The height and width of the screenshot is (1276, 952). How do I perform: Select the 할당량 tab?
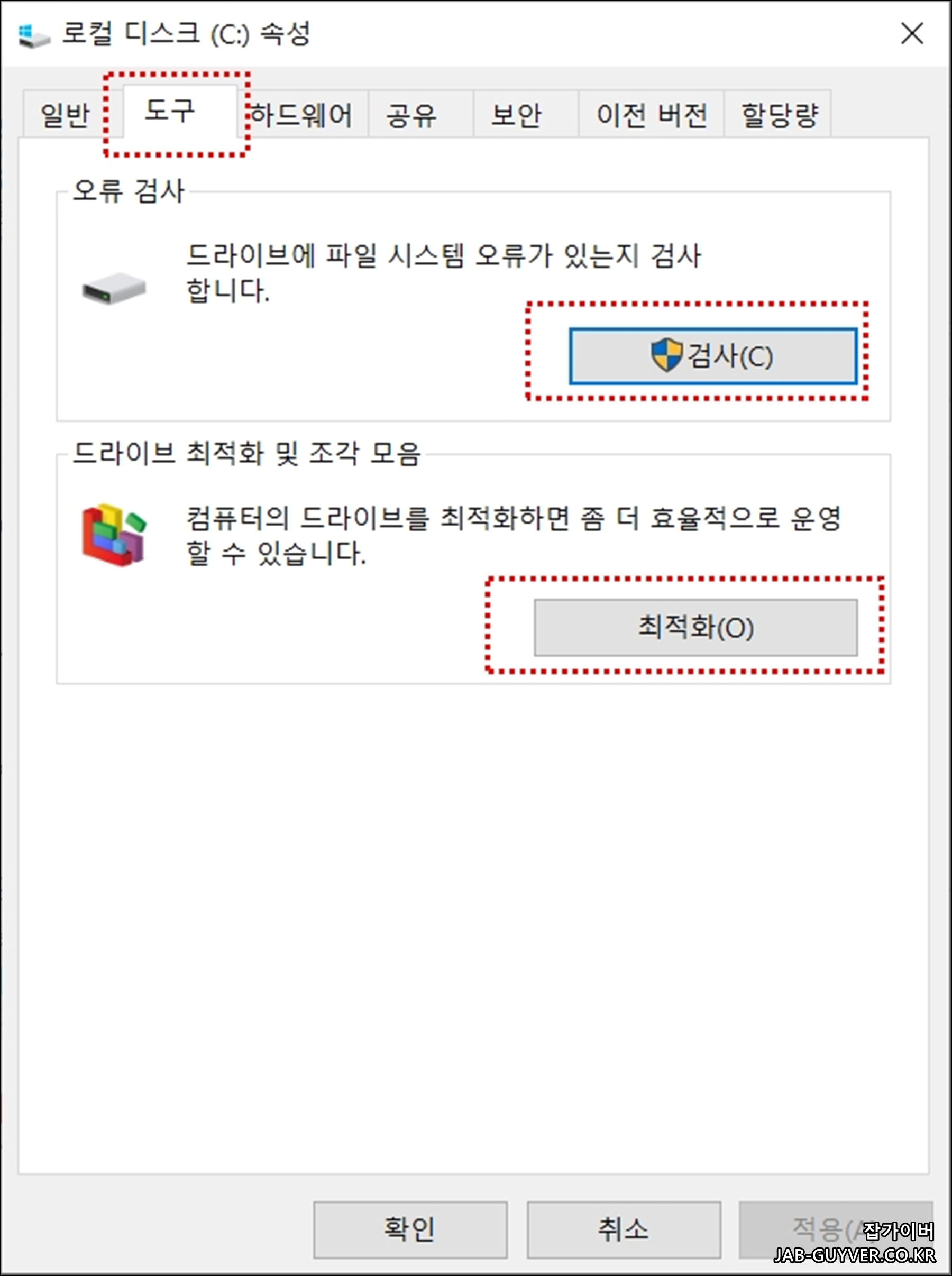tap(777, 115)
